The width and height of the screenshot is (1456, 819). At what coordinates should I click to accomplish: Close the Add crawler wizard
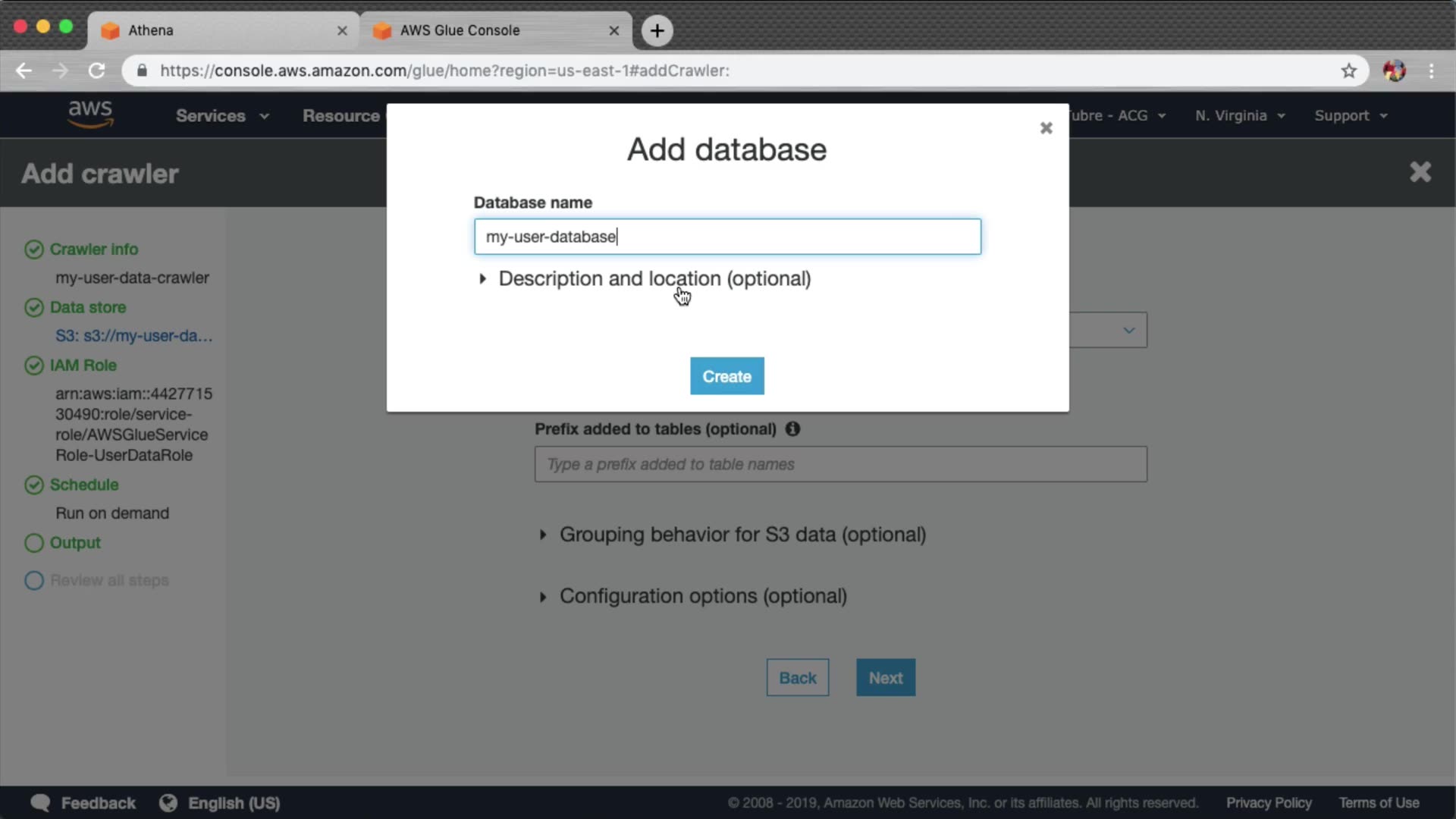[x=1420, y=172]
